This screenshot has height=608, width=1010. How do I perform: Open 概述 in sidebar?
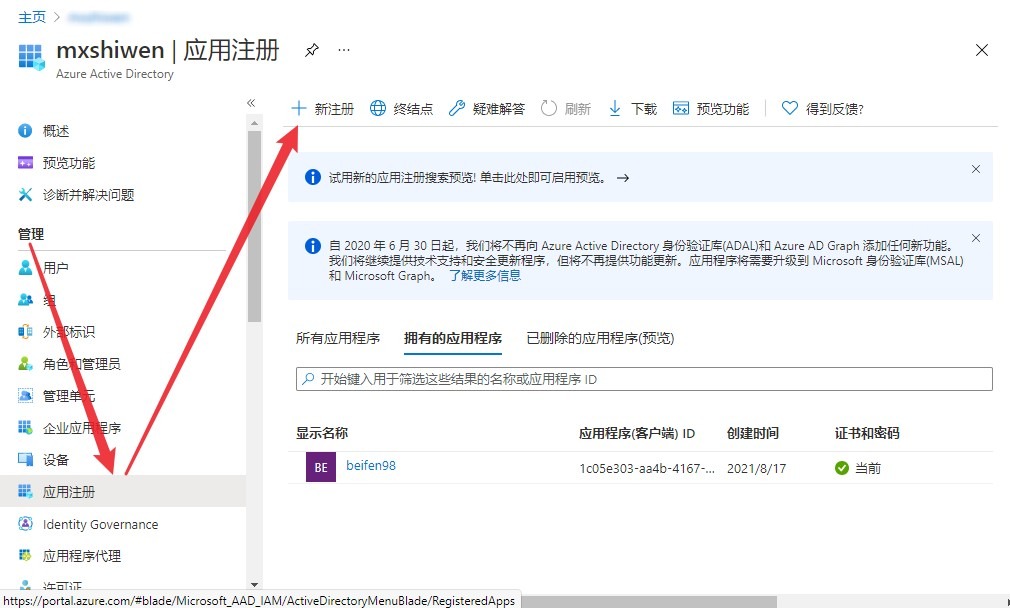[x=56, y=131]
